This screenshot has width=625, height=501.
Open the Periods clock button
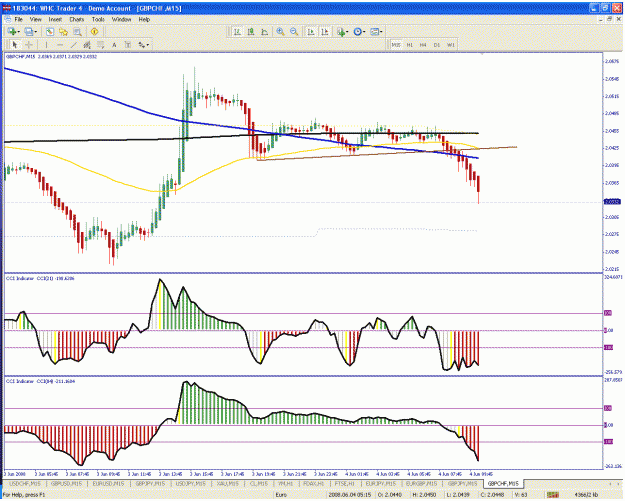pos(357,31)
